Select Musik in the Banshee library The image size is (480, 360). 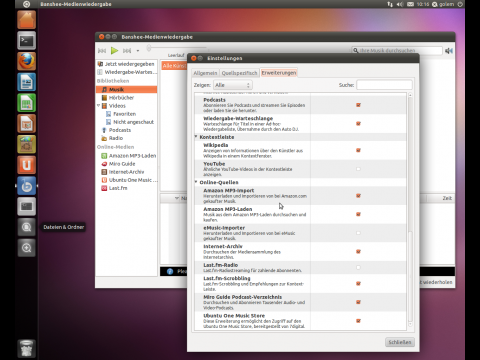click(x=126, y=89)
